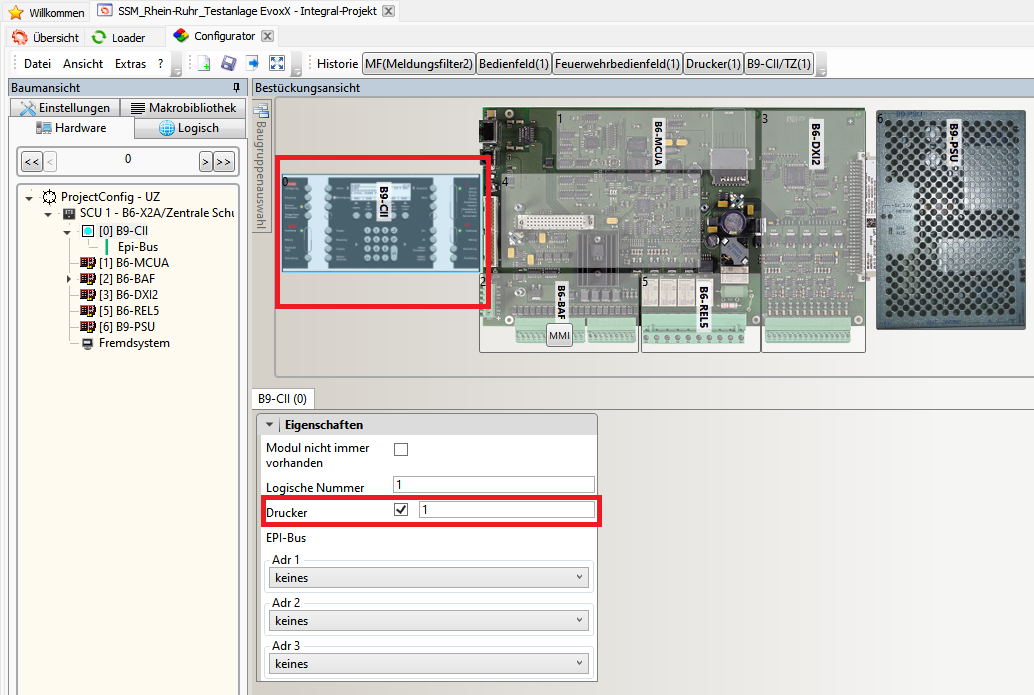Click the >> last navigation button
The width and height of the screenshot is (1034, 695).
[x=224, y=162]
